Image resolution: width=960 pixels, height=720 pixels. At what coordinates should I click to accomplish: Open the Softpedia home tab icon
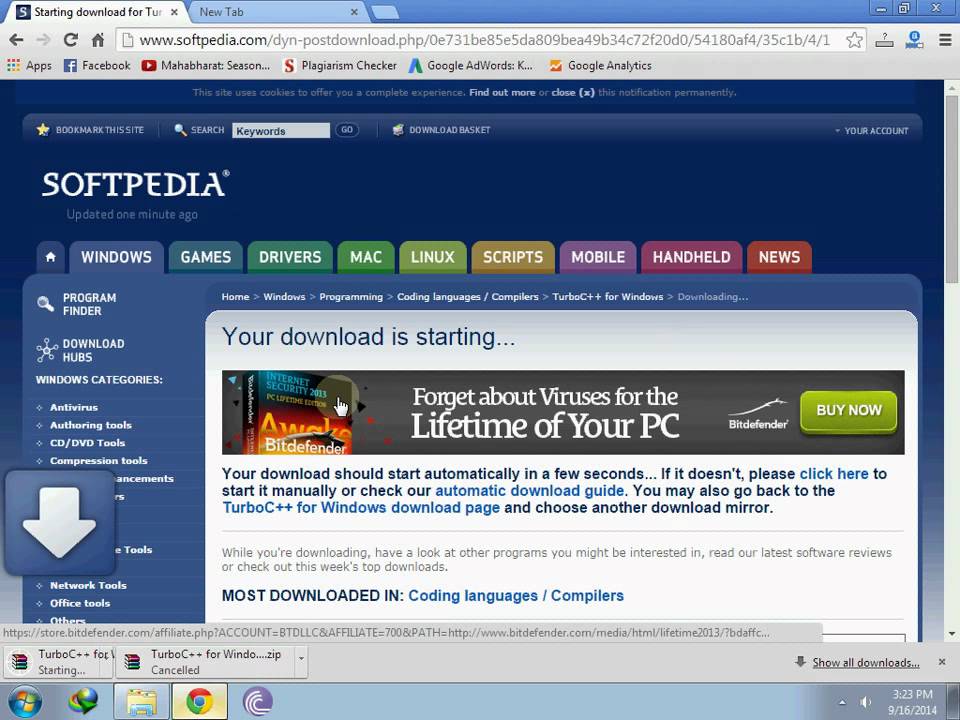(51, 257)
